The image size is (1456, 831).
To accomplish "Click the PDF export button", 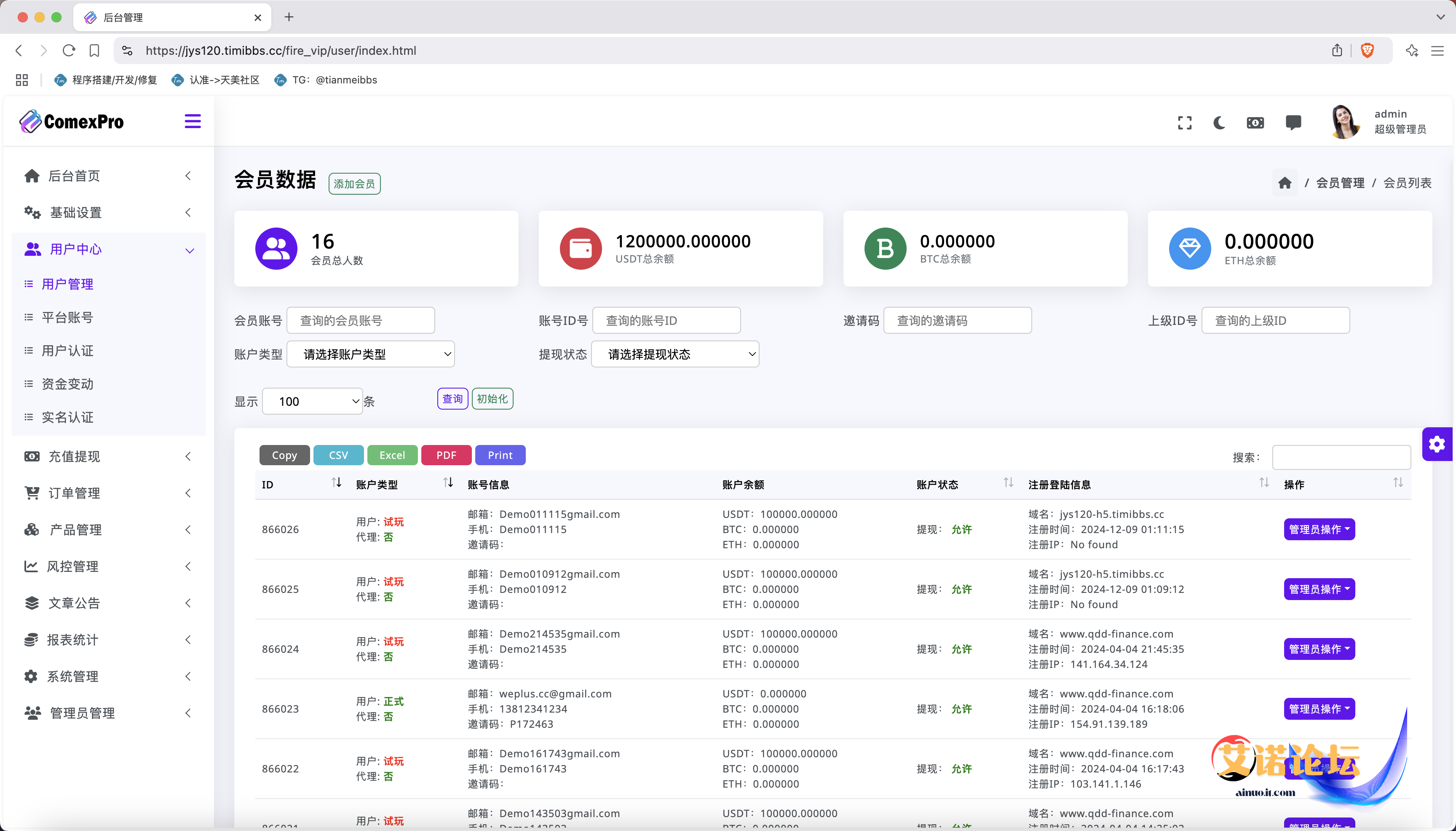I will pyautogui.click(x=446, y=455).
